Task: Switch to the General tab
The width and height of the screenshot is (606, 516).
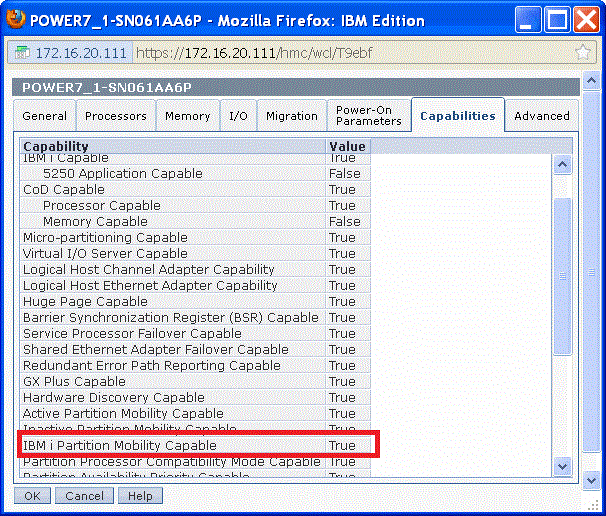Action: point(45,116)
